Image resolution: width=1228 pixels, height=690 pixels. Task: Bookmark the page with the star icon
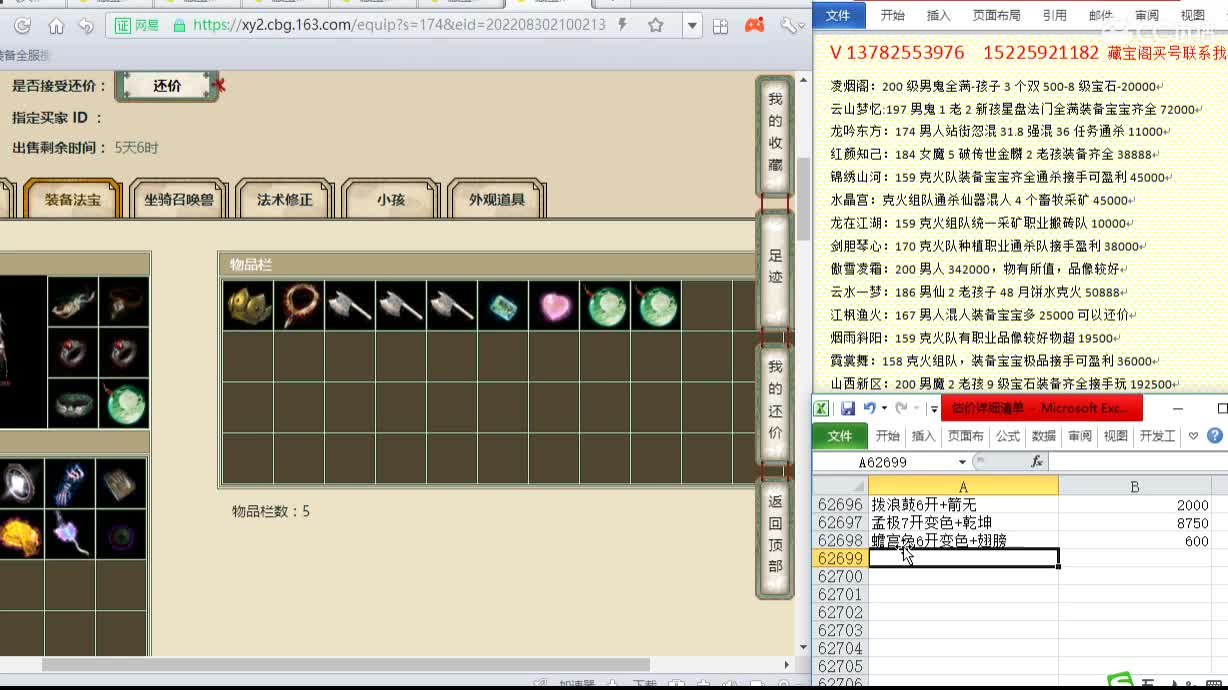pyautogui.click(x=656, y=25)
